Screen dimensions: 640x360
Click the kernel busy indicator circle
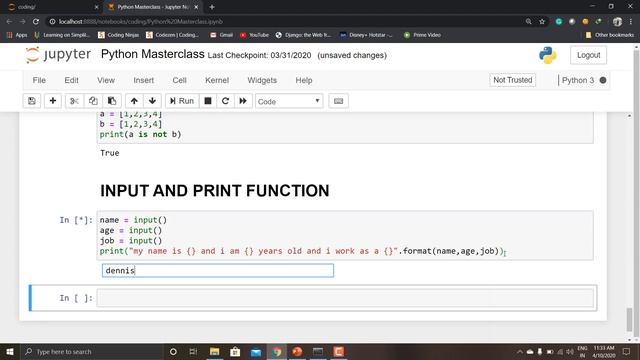coord(603,80)
